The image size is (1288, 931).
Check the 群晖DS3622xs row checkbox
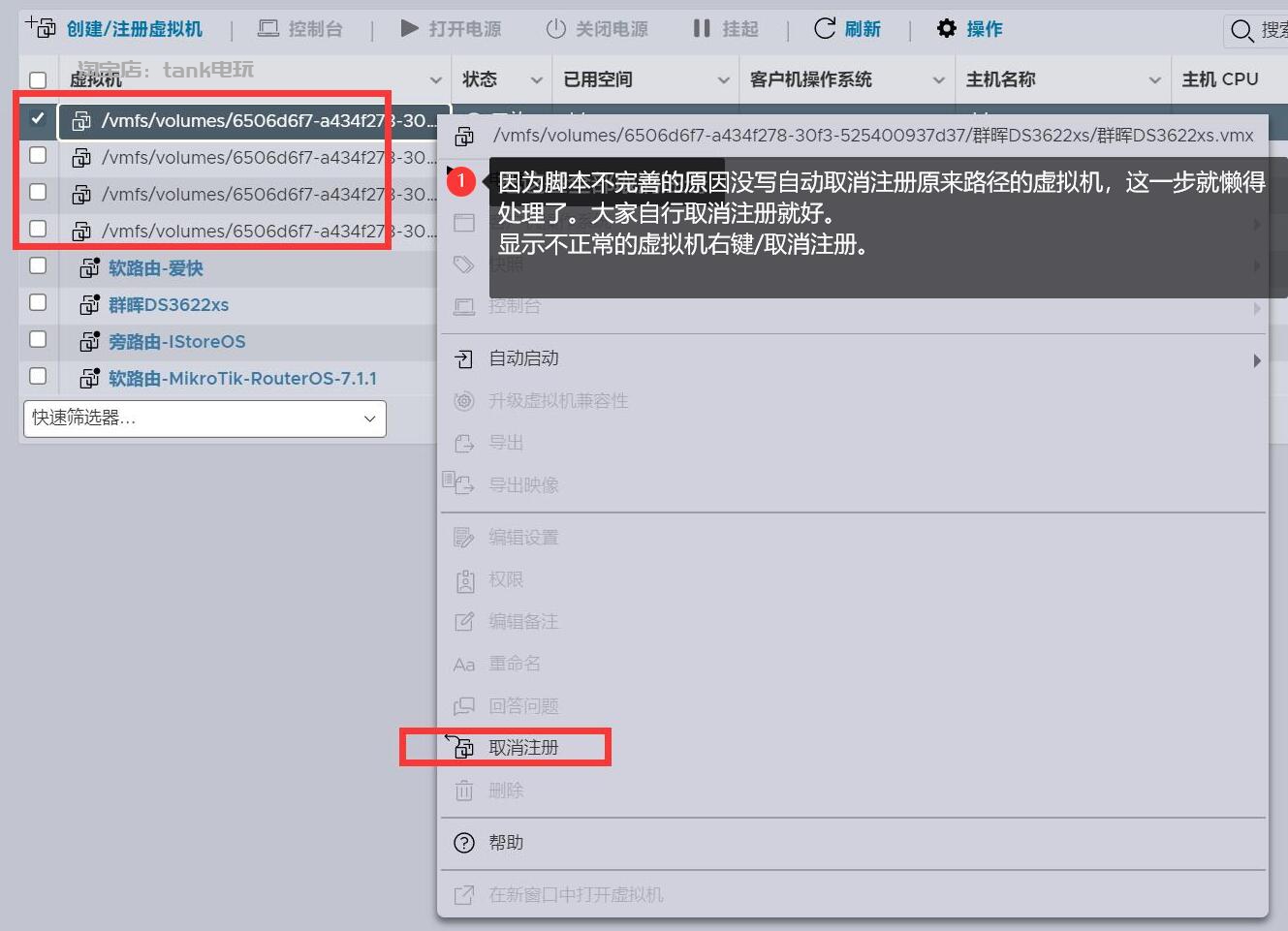coord(38,302)
